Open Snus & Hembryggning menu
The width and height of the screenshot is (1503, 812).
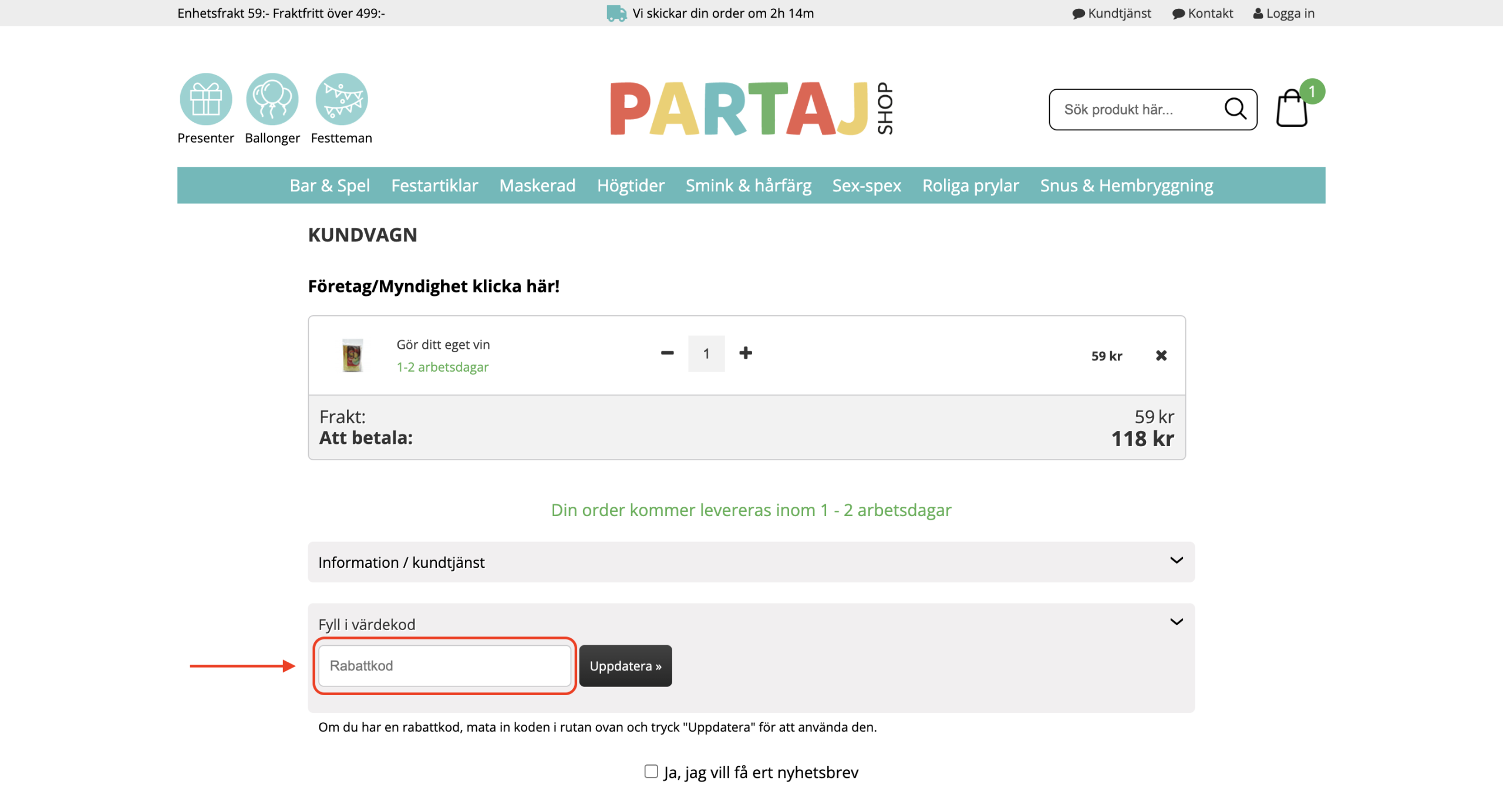(x=1126, y=186)
